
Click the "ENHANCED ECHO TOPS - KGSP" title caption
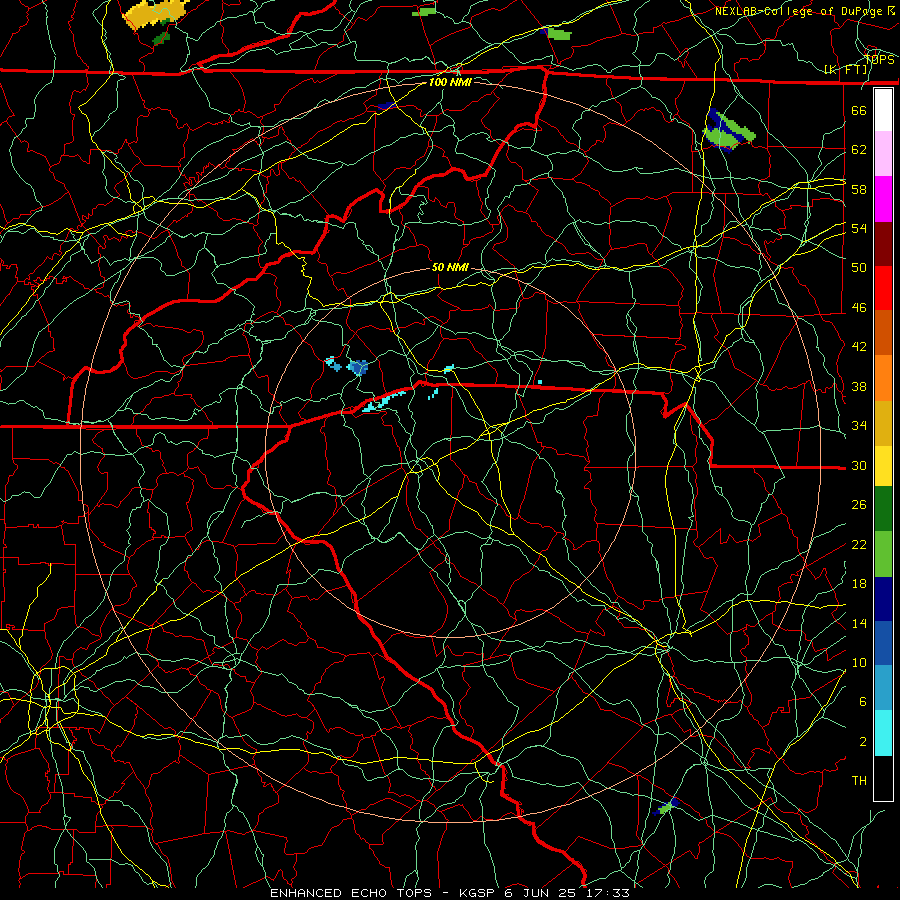[383, 893]
